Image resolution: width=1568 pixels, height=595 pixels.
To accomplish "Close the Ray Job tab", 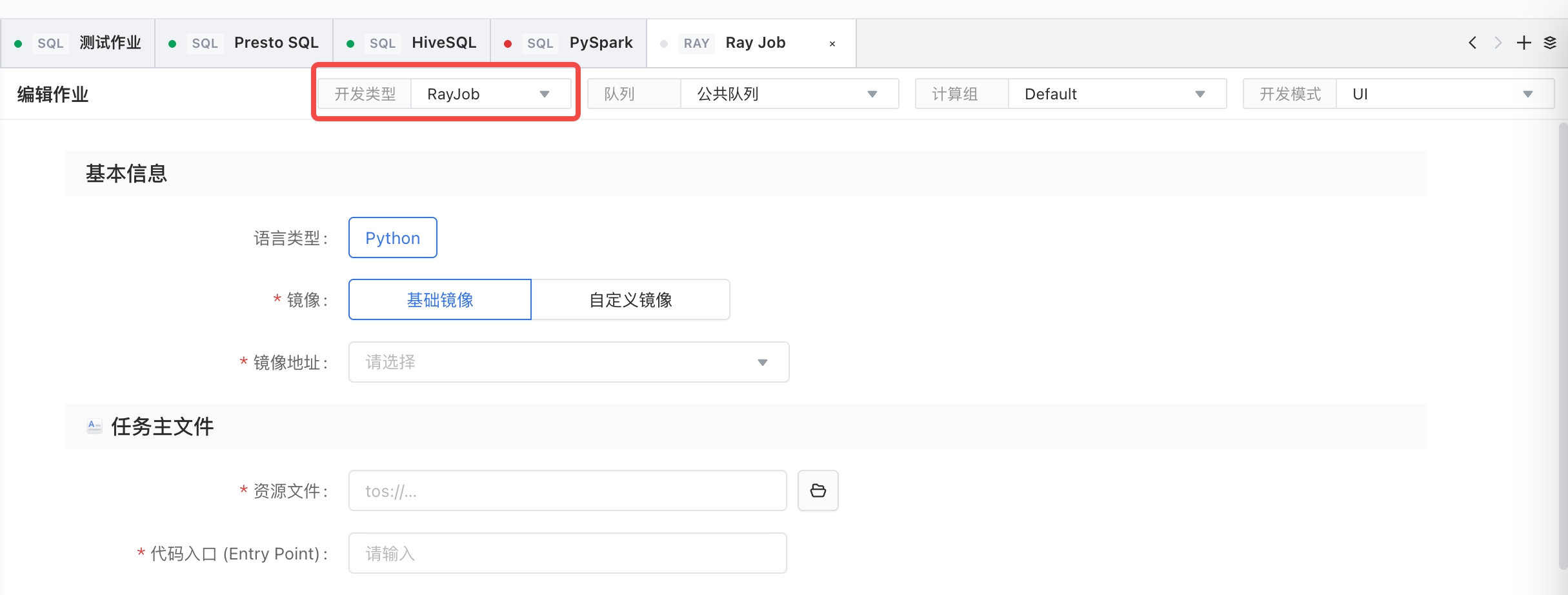I will pos(832,44).
